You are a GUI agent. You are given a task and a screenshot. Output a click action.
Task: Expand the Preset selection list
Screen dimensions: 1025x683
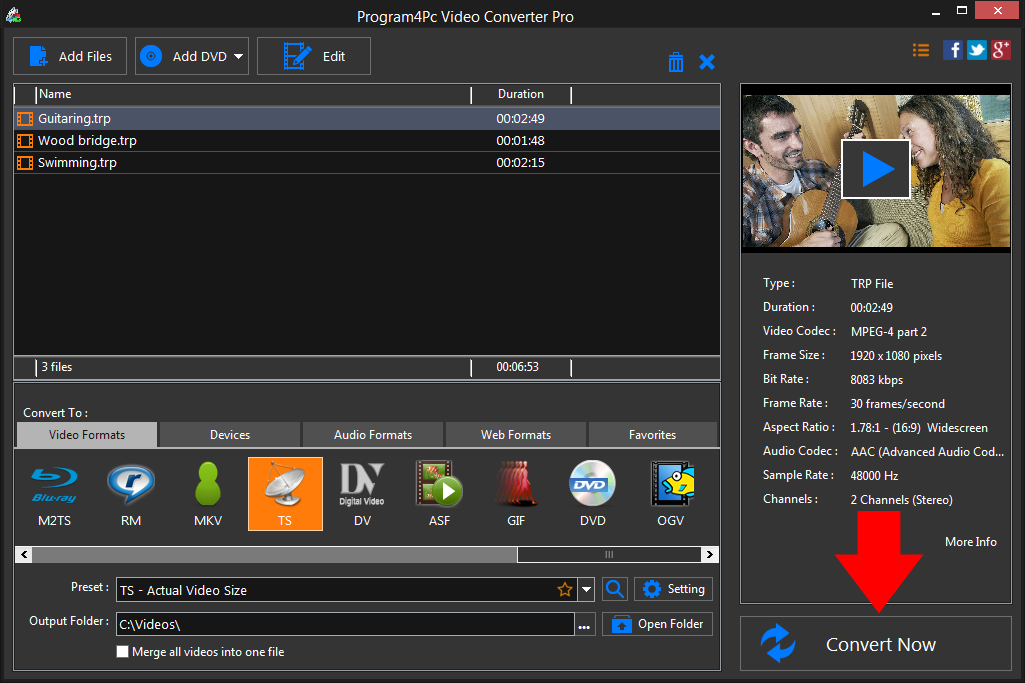[x=586, y=589]
